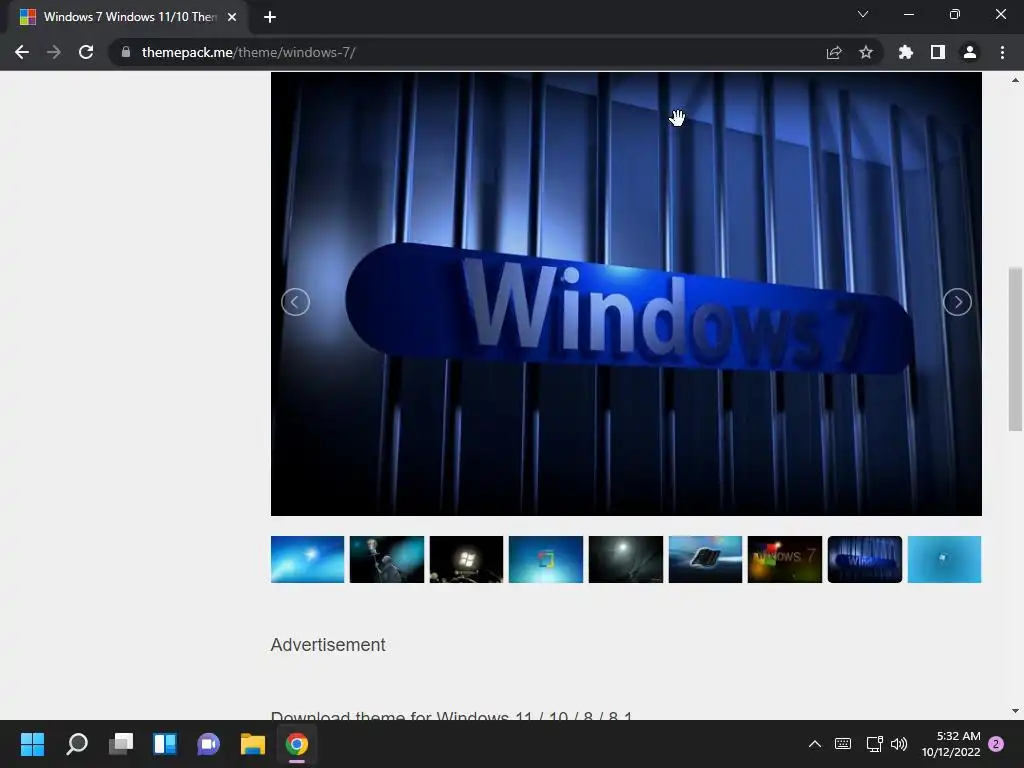Launch Teams Chat from the taskbar
Viewport: 1024px width, 768px height.
[209, 744]
